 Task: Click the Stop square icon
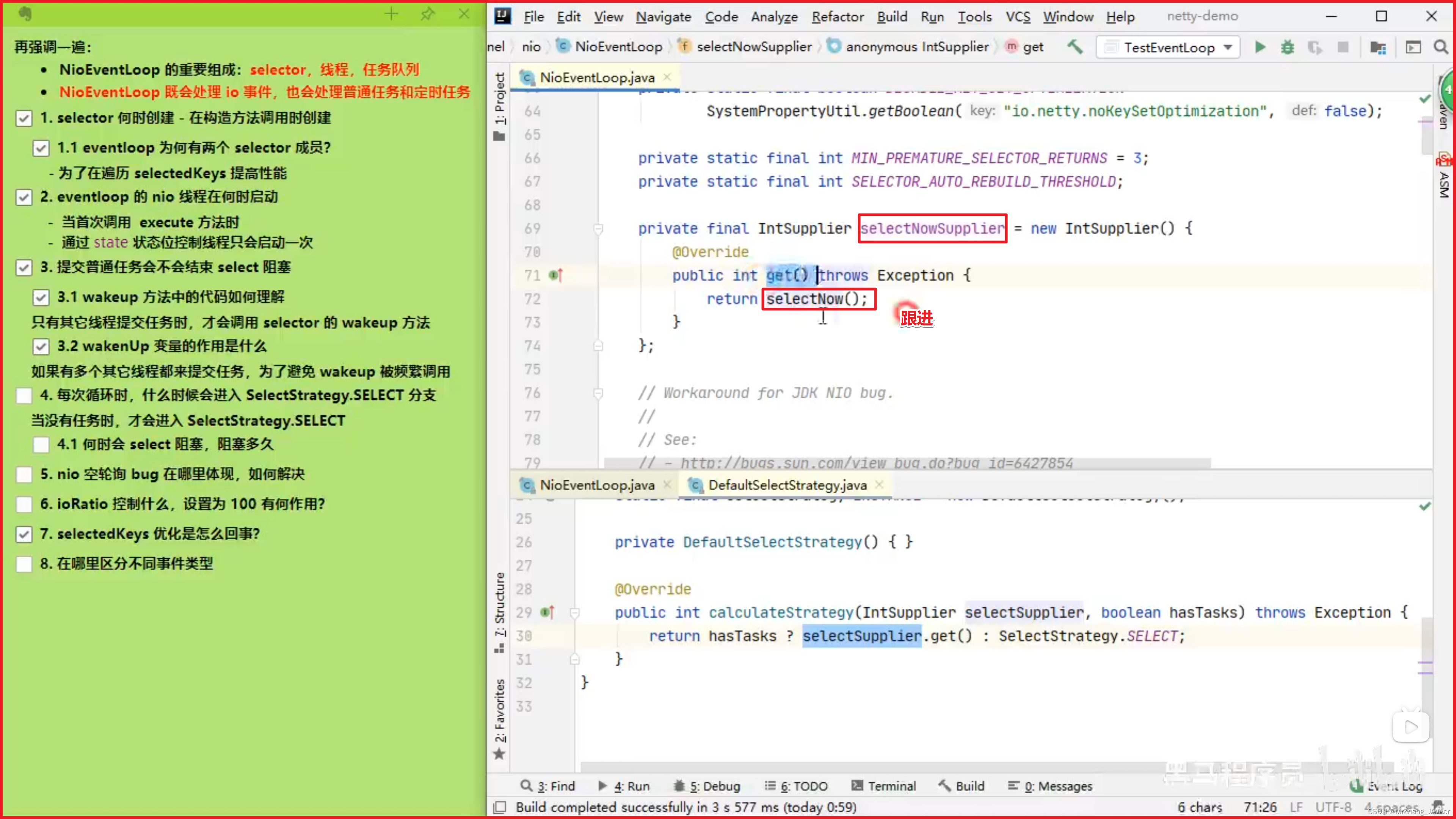pos(1343,47)
